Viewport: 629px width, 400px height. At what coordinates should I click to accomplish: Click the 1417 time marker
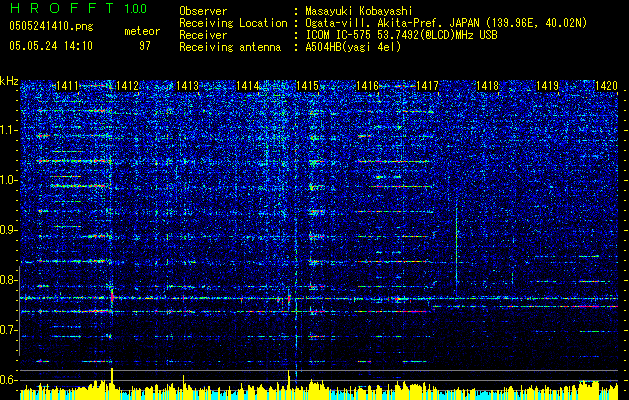428,85
